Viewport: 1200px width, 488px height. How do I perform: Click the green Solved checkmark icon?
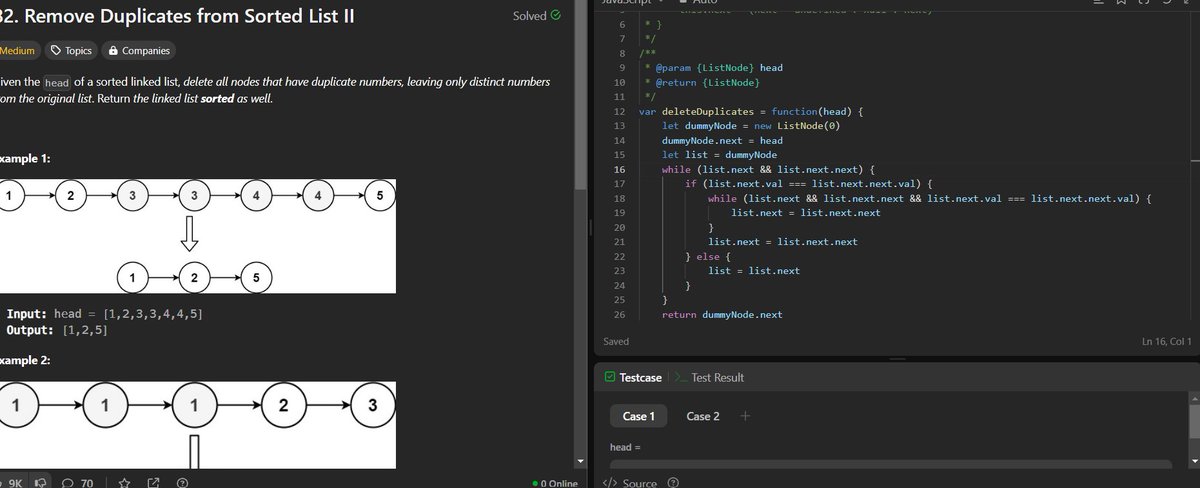point(556,16)
